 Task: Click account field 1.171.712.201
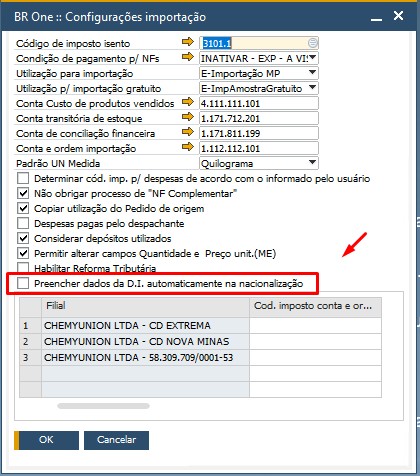click(259, 118)
